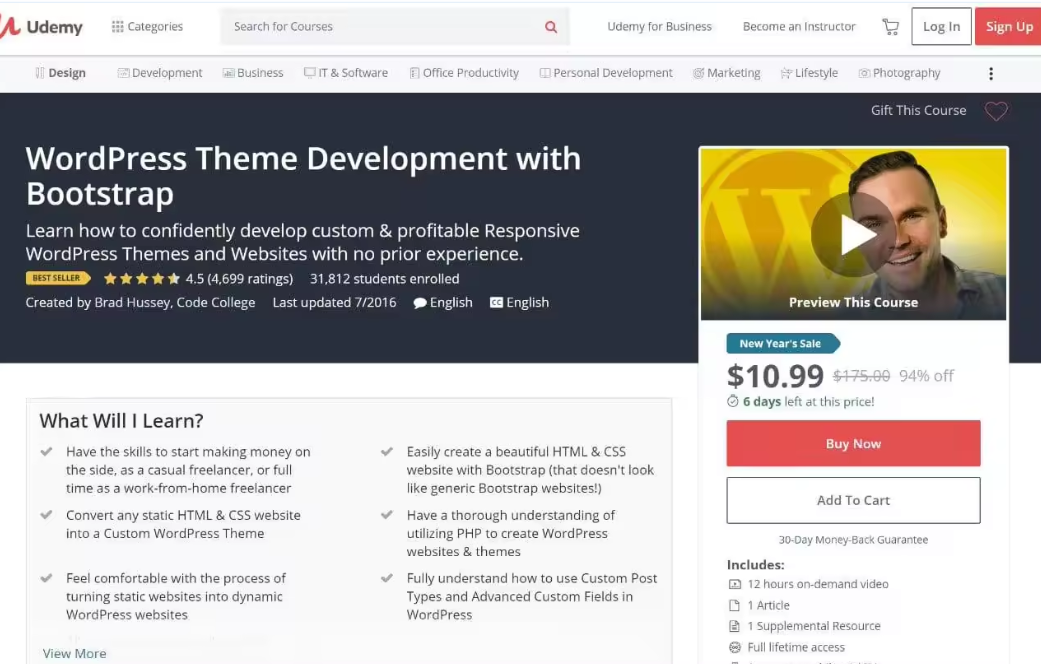
Task: Select the Photography category
Action: [x=900, y=73]
